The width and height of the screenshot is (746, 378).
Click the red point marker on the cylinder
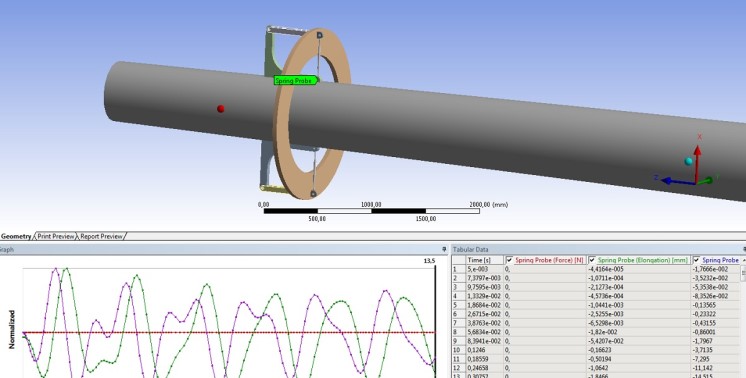click(x=221, y=109)
